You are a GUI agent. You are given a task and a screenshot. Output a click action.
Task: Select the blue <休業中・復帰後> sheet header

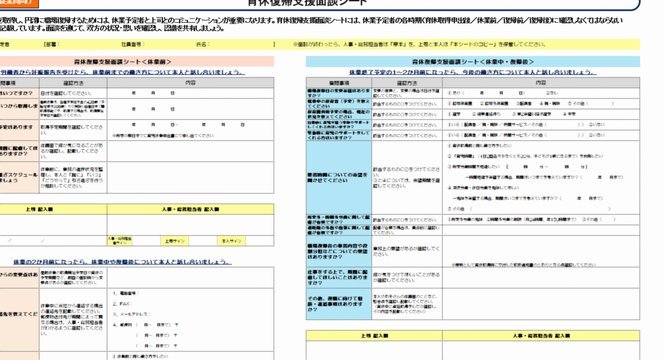click(473, 62)
